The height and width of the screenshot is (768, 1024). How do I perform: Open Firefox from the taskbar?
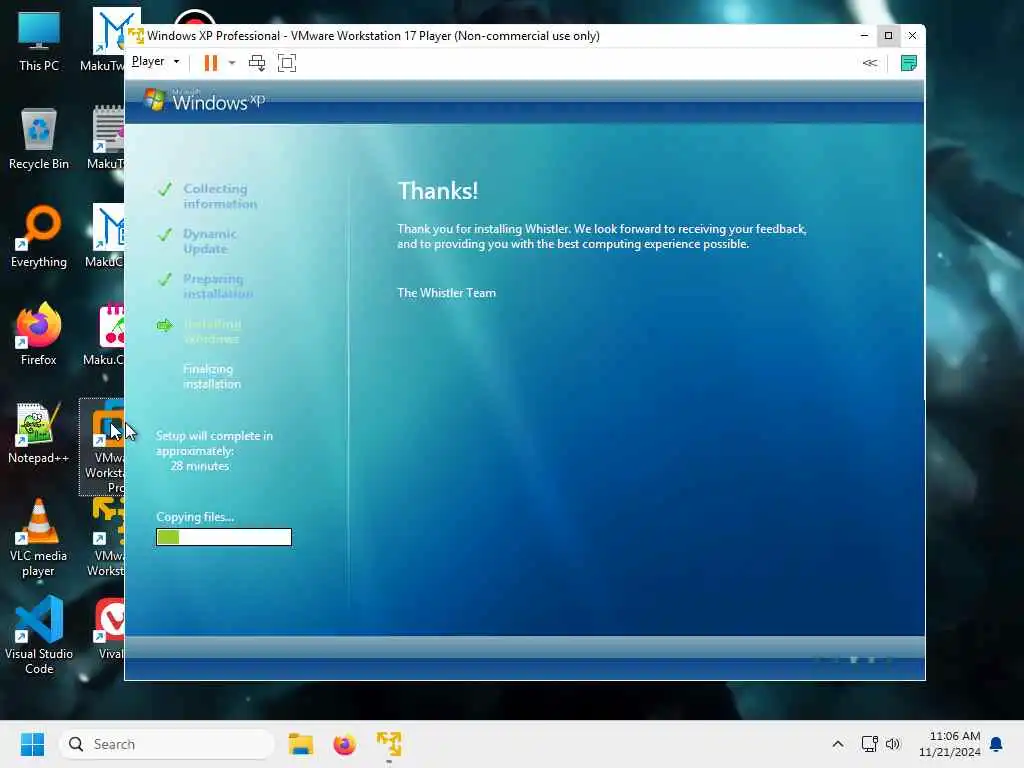344,744
